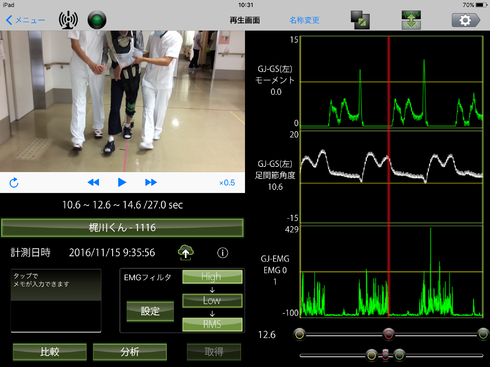This screenshot has height=367, width=490.
Task: Toggle the RMS EMG filter
Action: (212, 324)
